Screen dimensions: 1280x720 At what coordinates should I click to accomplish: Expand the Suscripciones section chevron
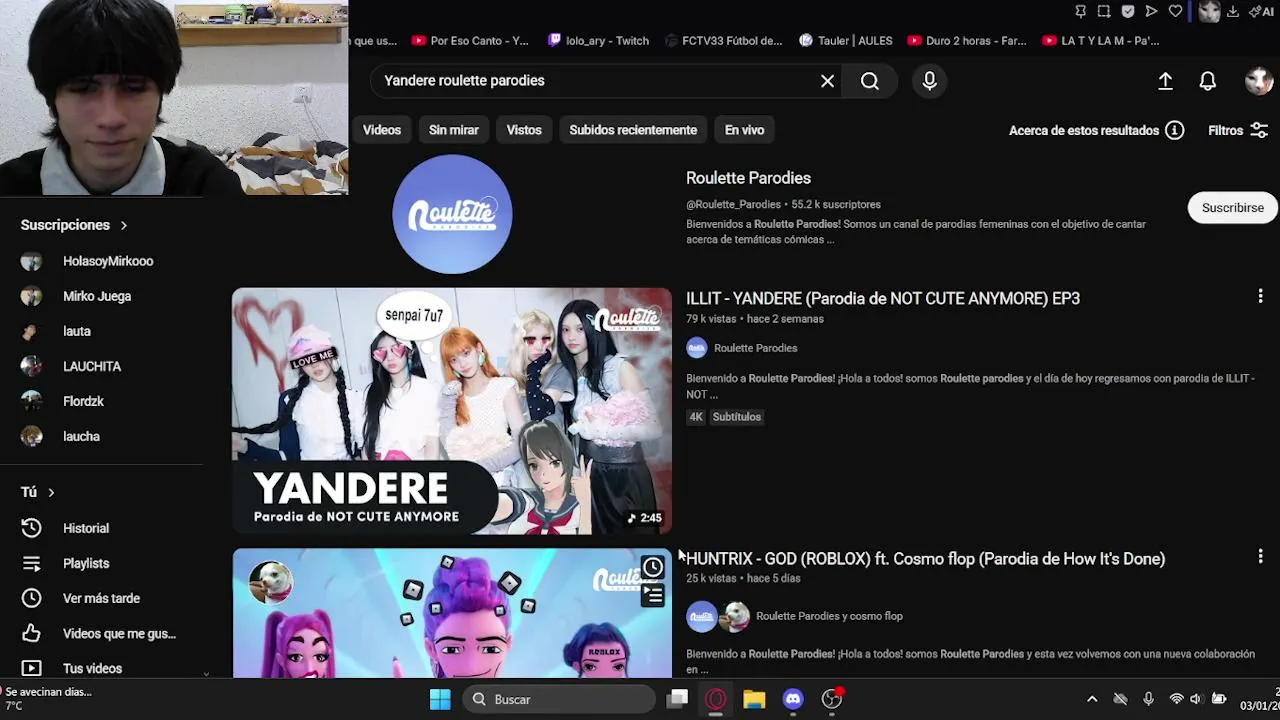(124, 226)
